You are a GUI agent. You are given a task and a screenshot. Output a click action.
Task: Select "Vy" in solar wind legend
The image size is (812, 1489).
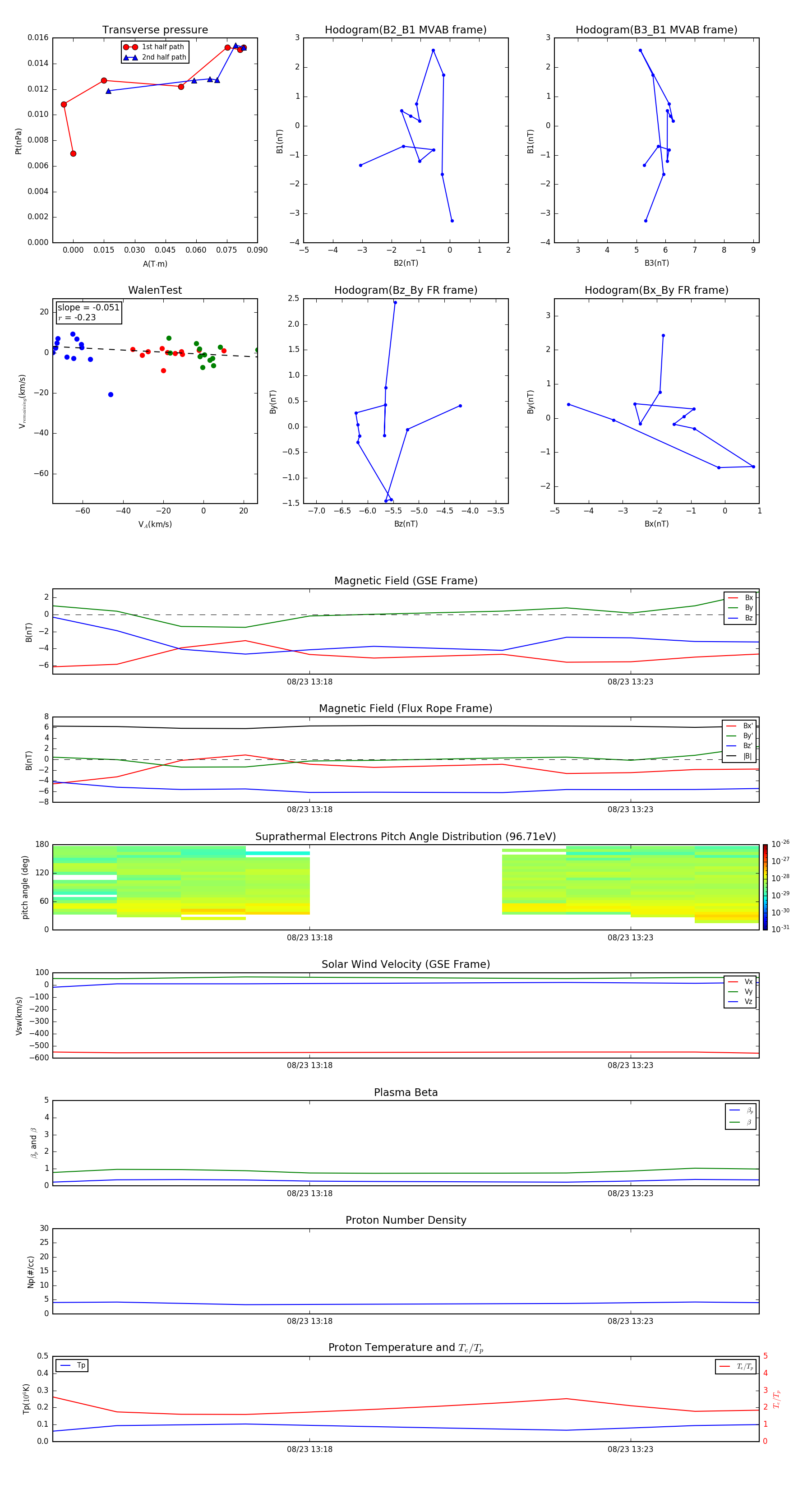[x=741, y=991]
